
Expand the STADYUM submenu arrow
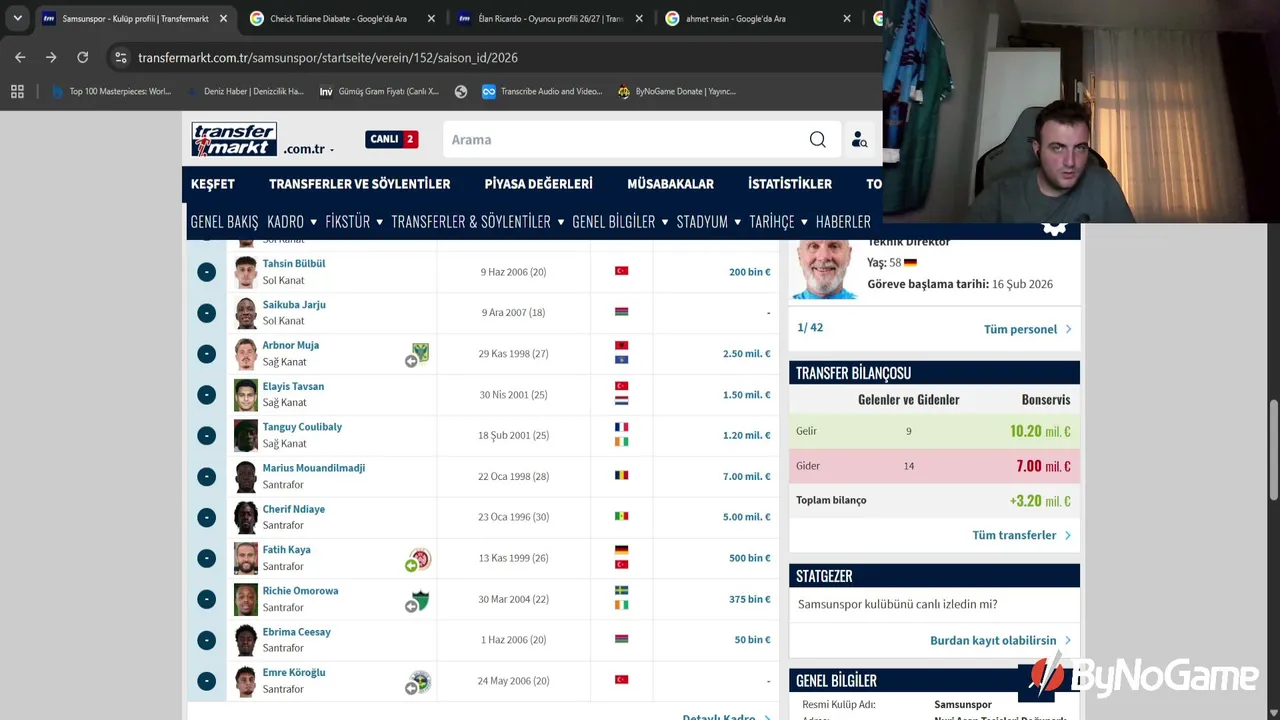pos(737,222)
